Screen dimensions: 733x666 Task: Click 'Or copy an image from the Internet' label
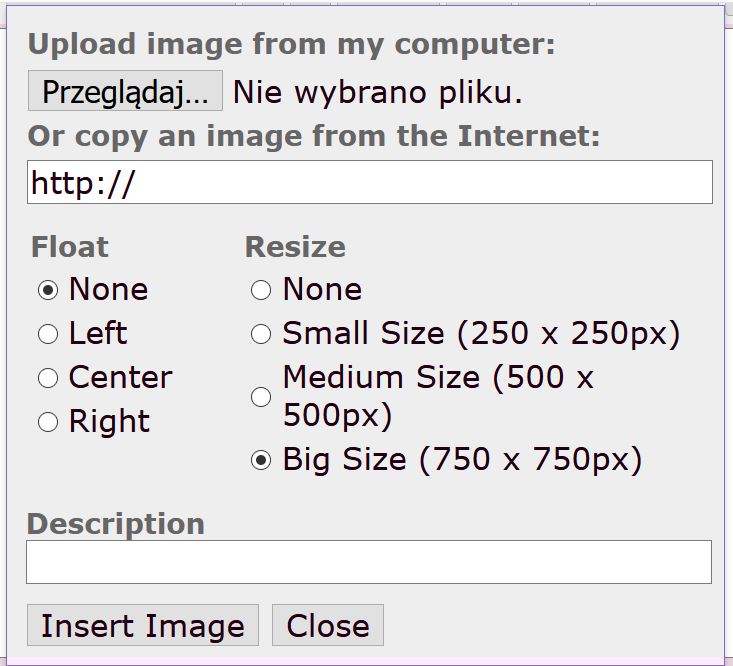[x=314, y=136]
